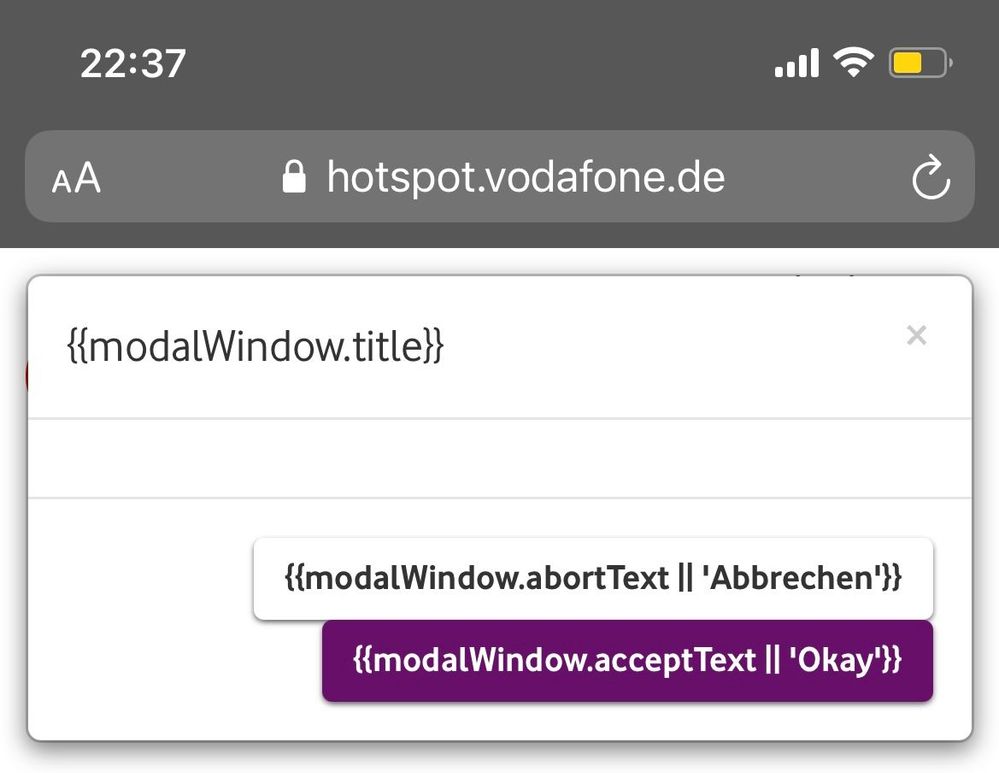Tap the cellular signal bars icon
The height and width of the screenshot is (773, 999).
[x=796, y=62]
